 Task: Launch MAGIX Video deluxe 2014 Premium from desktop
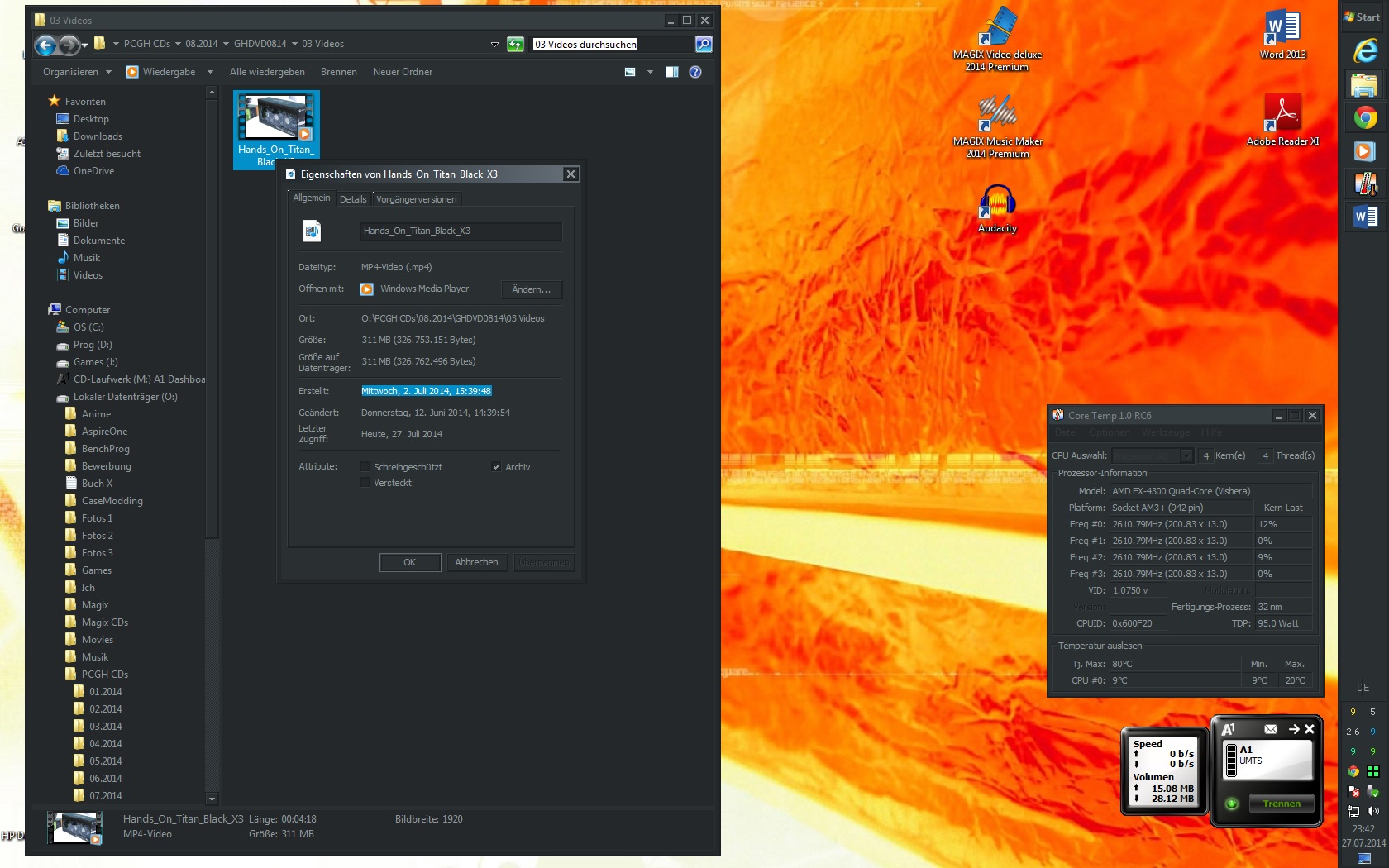[997, 39]
